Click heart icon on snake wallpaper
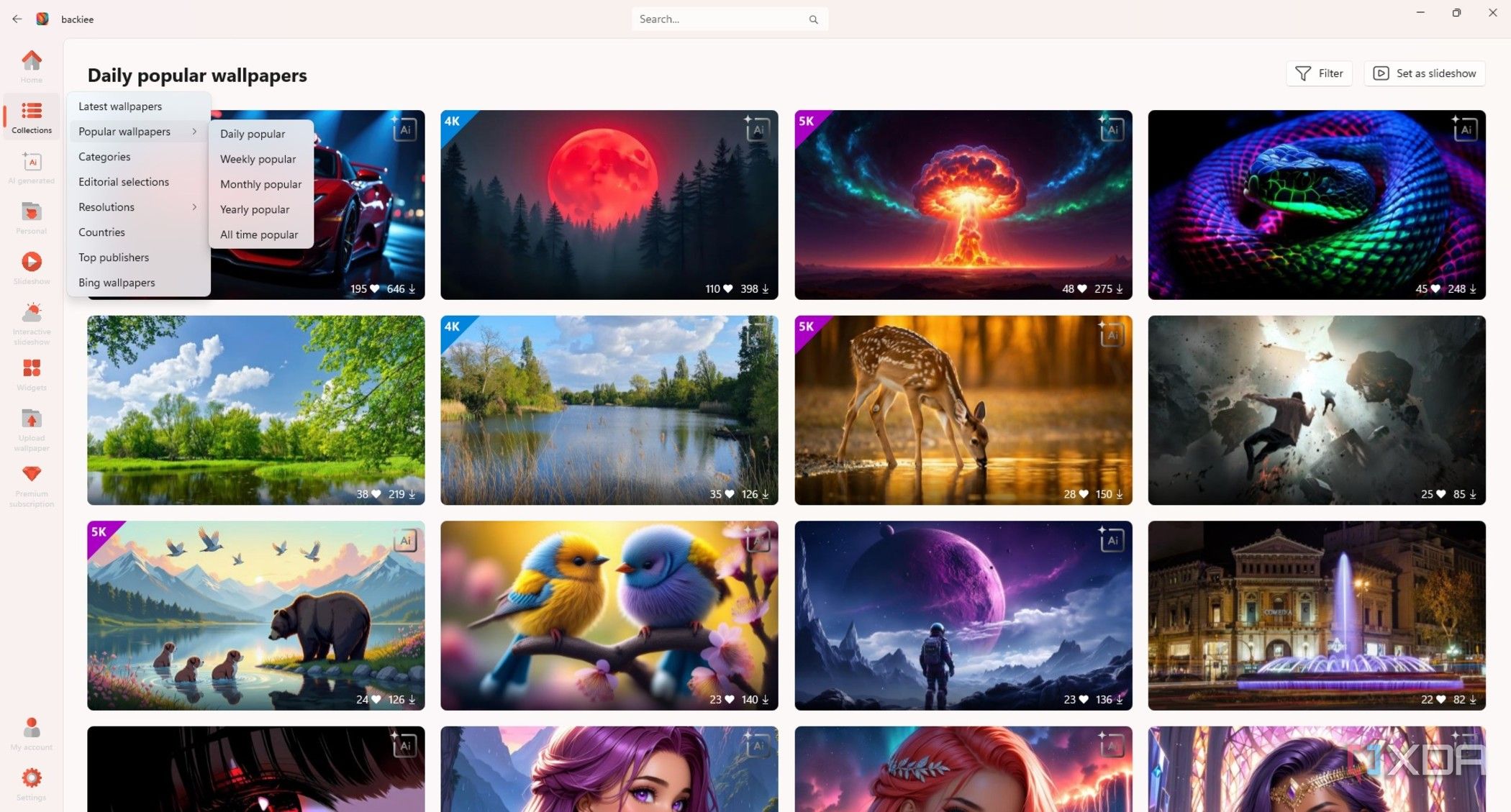Viewport: 1511px width, 812px height. 1435,288
